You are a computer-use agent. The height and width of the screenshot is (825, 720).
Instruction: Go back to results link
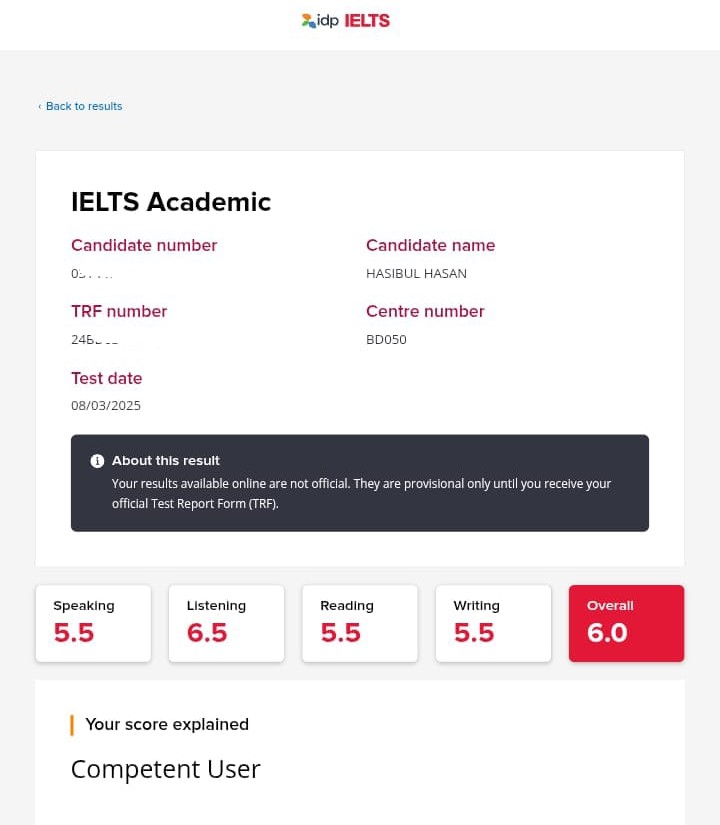84,106
